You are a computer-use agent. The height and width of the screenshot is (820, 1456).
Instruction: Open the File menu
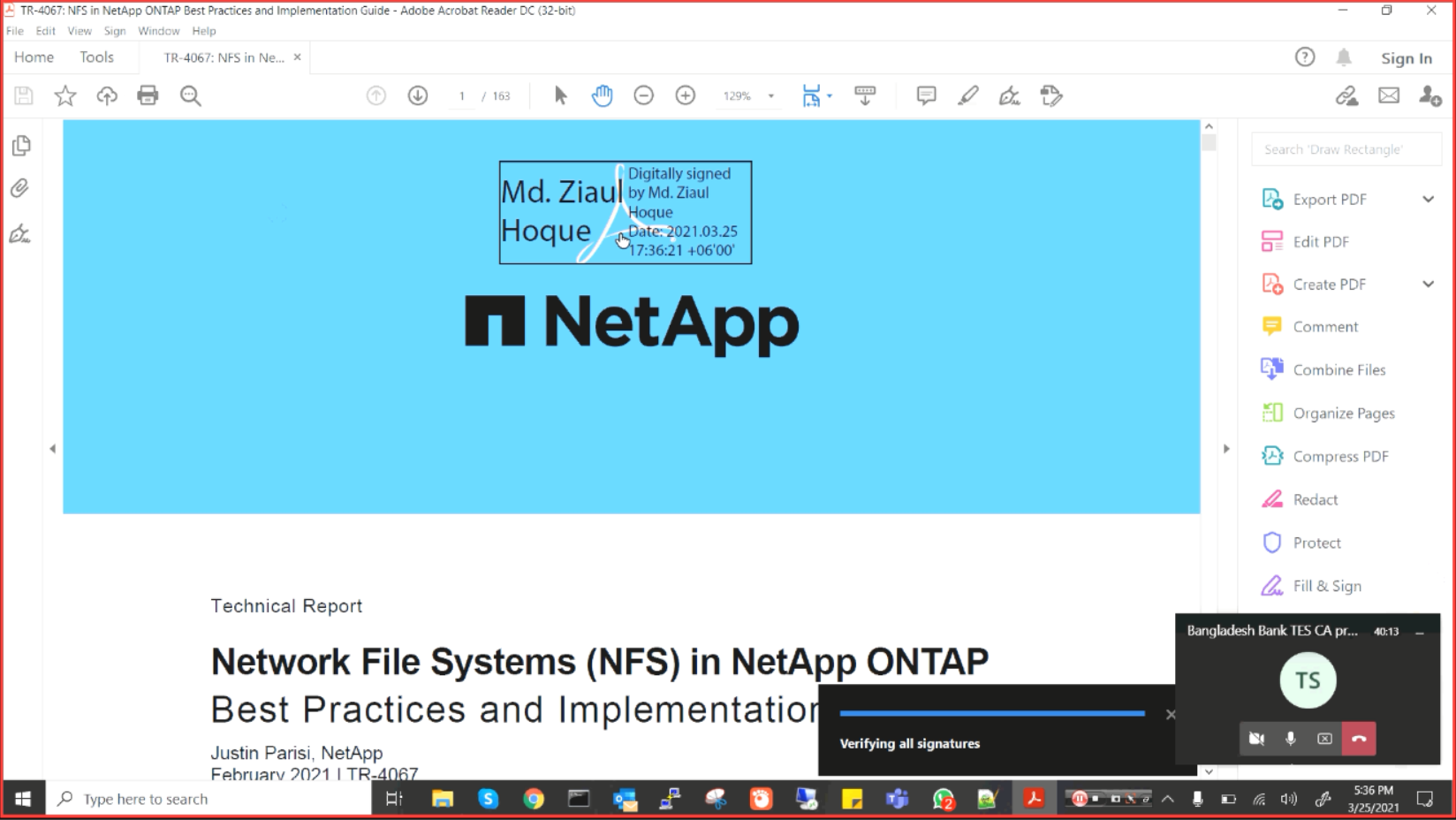(15, 31)
